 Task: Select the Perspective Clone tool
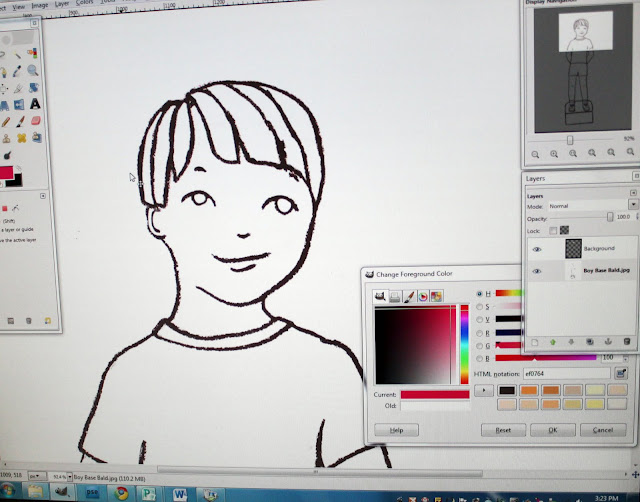[37, 137]
